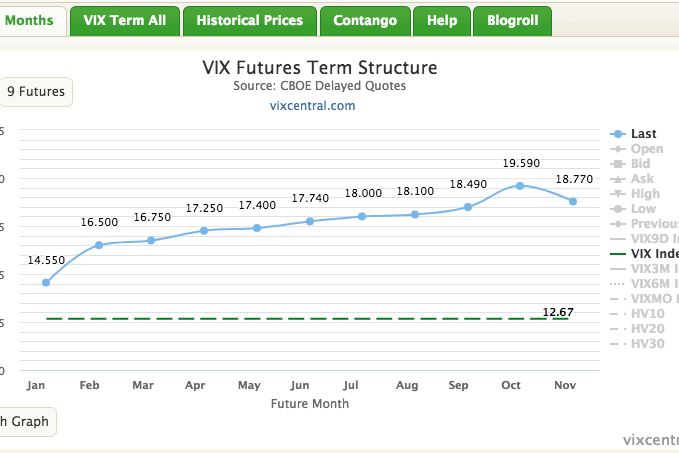Screen dimensions: 679x453
Task: Go to the Contango tab
Action: click(365, 20)
